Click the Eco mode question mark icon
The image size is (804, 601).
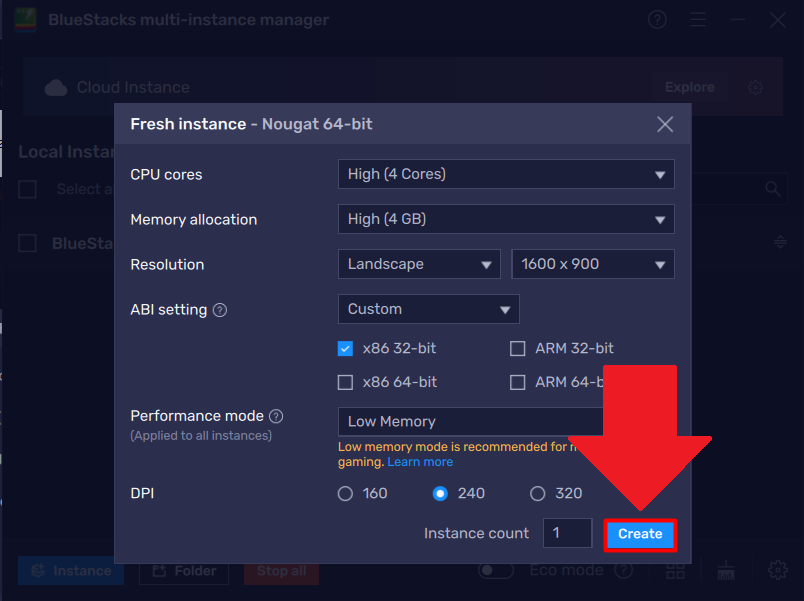pyautogui.click(x=623, y=570)
